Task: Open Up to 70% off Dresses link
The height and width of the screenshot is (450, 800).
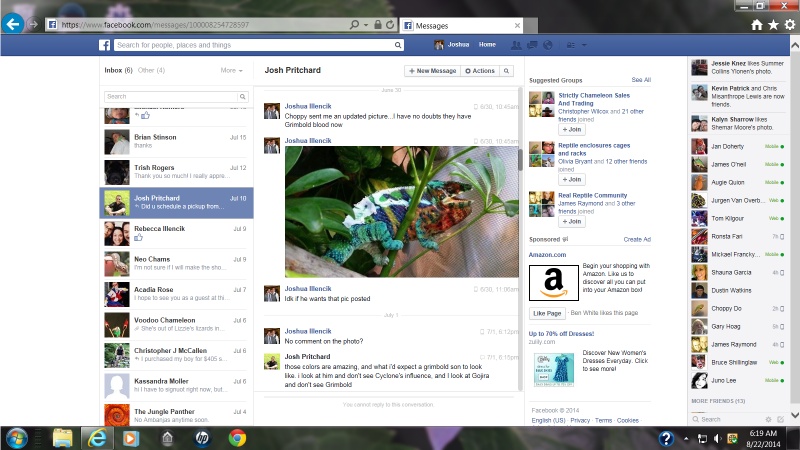Action: click(561, 334)
